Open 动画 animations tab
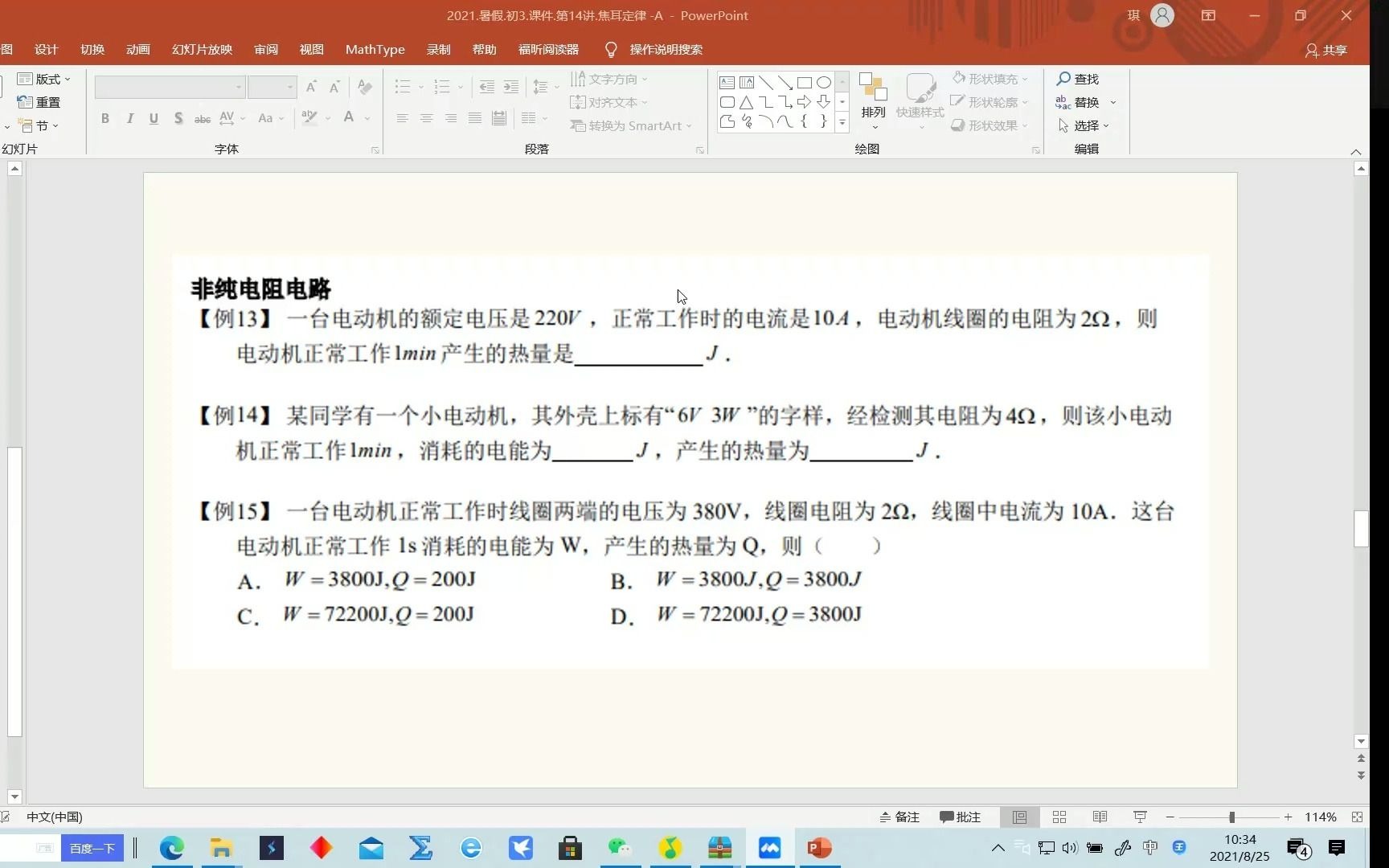This screenshot has width=1389, height=868. pos(138,50)
